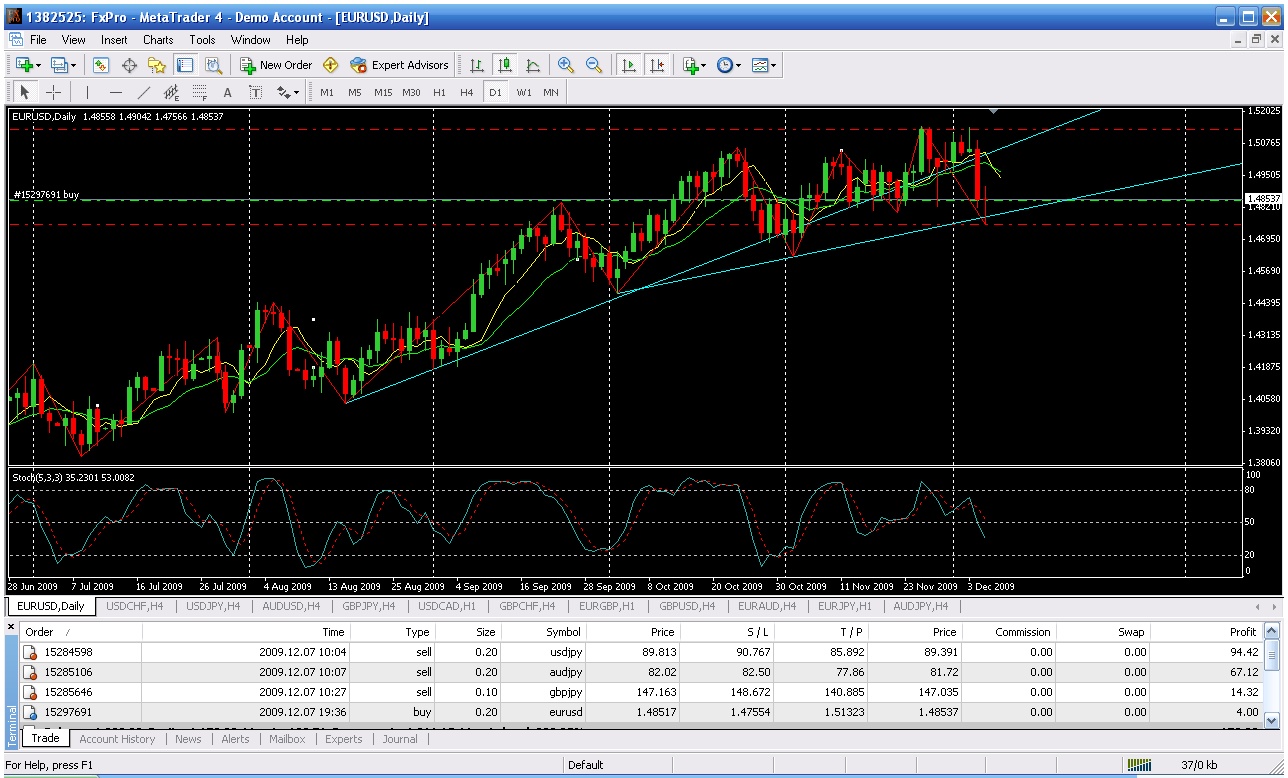Zoom in on the chart

(x=566, y=65)
